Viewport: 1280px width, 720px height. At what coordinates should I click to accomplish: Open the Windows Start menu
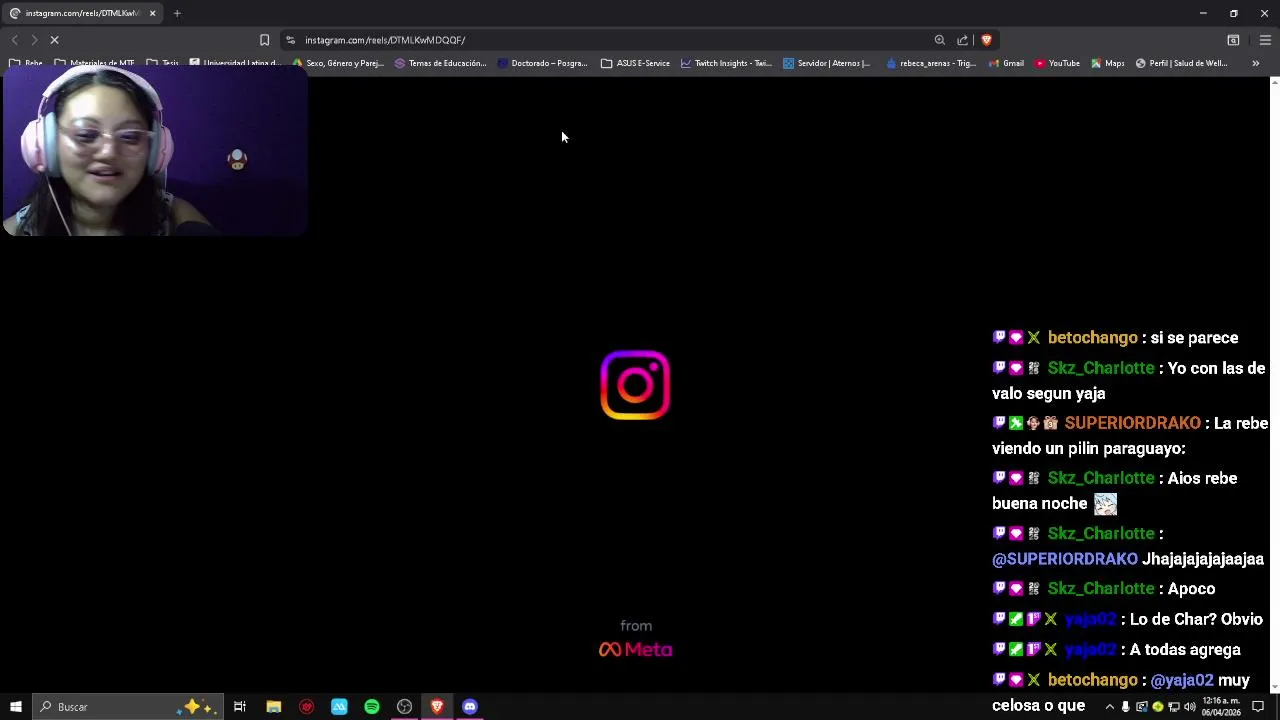[x=15, y=707]
